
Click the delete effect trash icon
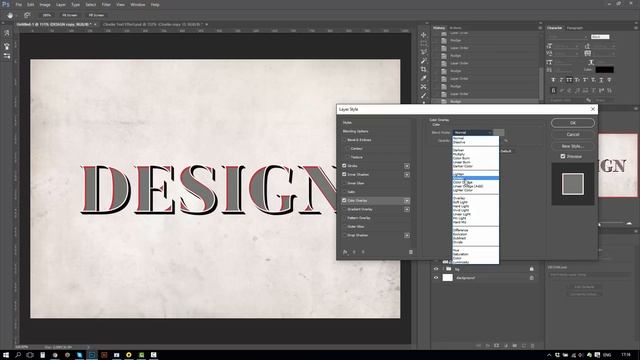411,252
